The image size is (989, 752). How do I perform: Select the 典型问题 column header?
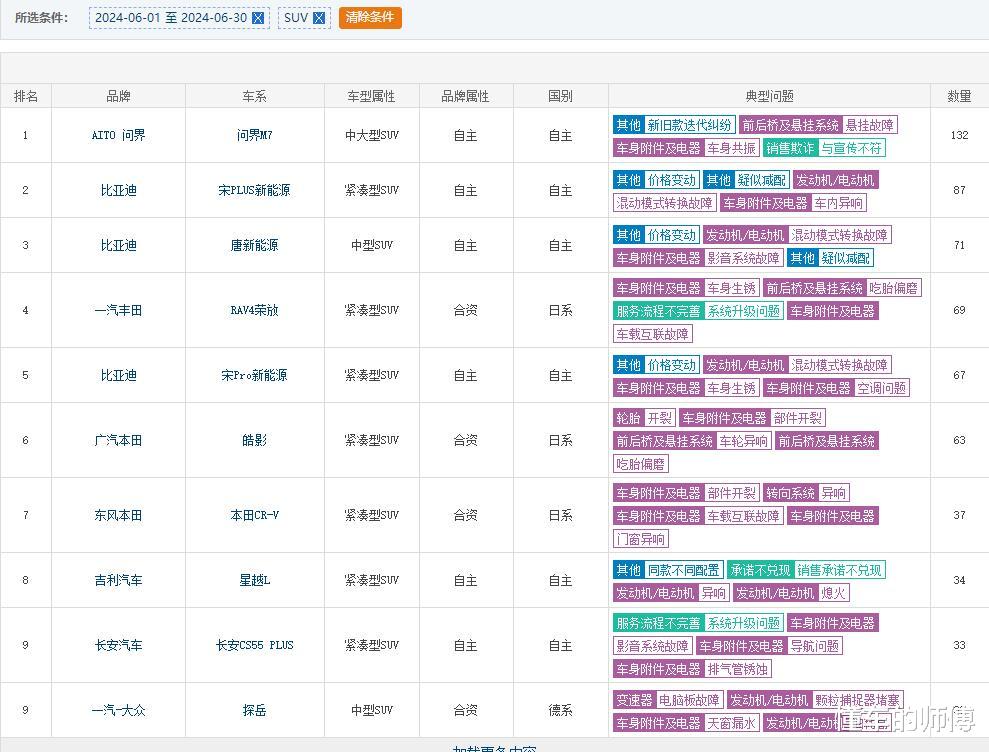click(x=770, y=96)
